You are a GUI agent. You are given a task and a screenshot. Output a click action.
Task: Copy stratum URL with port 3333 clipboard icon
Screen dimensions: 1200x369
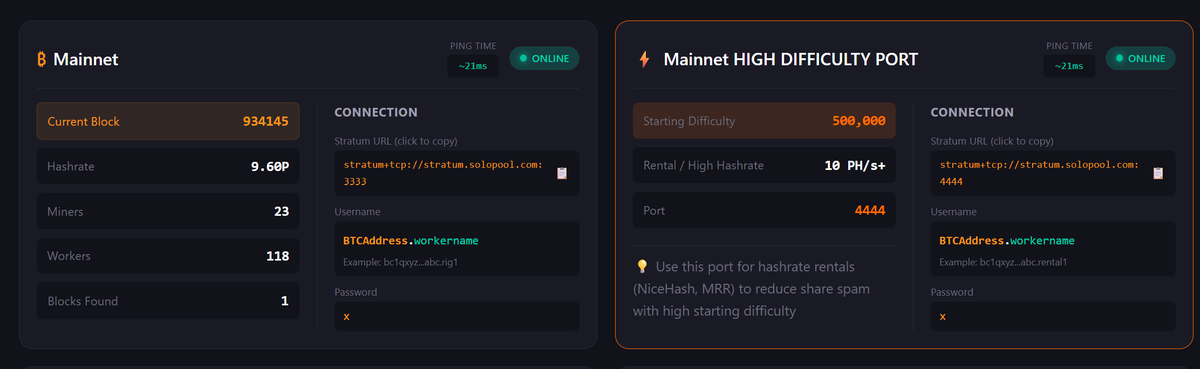pyautogui.click(x=562, y=173)
